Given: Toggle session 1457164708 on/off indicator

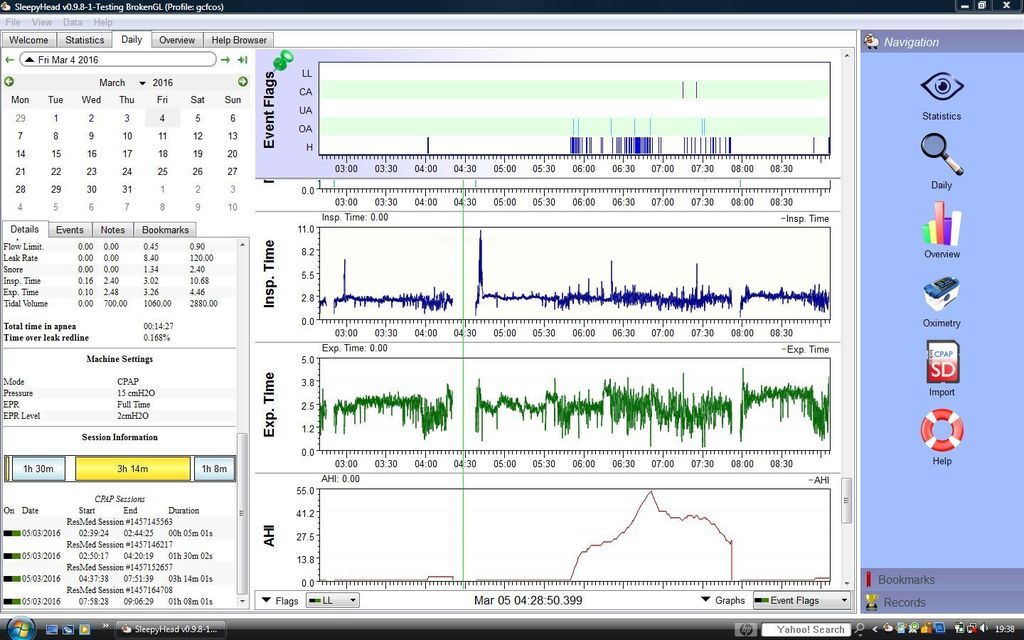Looking at the screenshot, I should 12,601.
